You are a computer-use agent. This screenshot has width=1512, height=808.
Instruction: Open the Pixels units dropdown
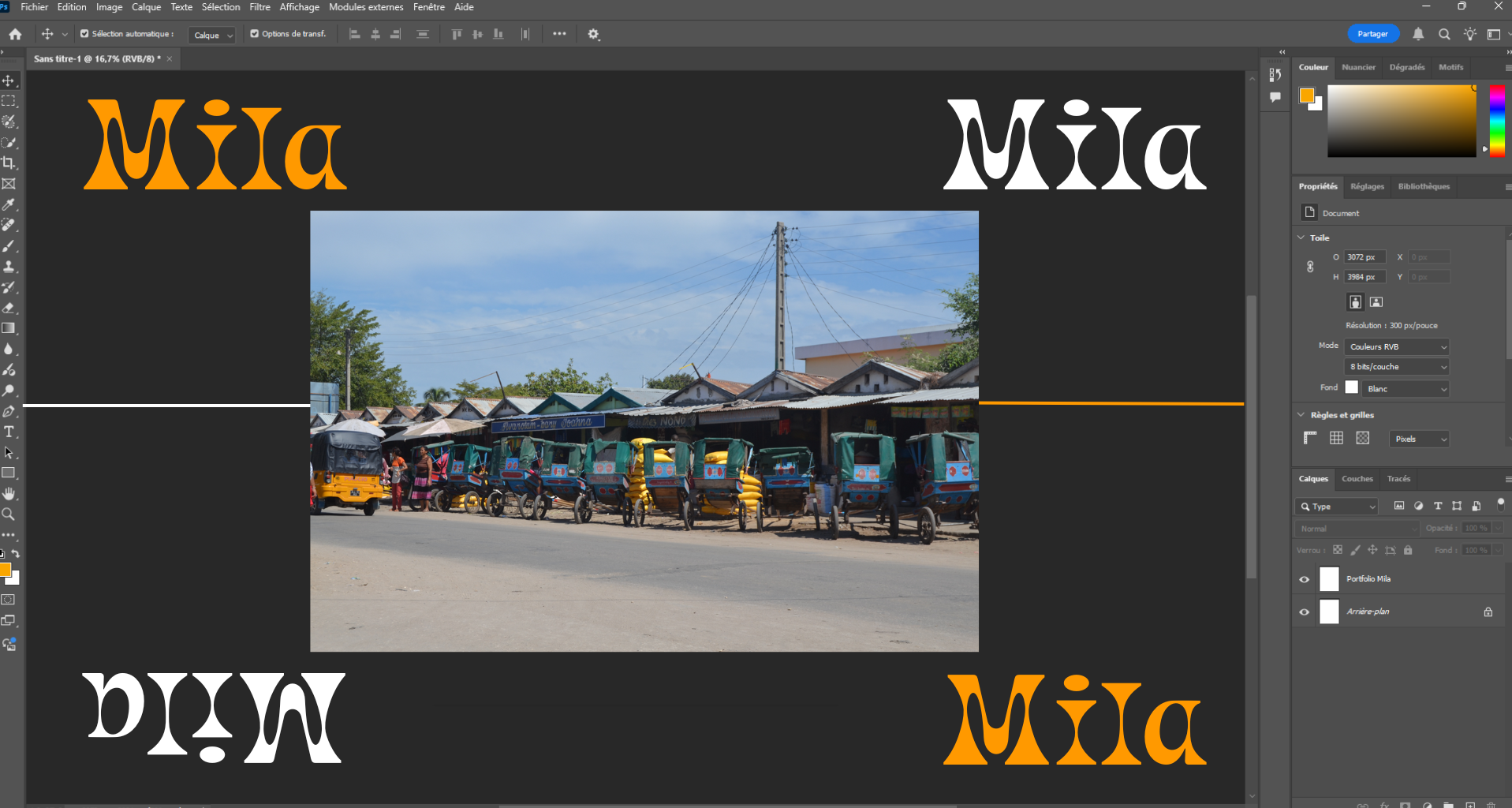1419,439
